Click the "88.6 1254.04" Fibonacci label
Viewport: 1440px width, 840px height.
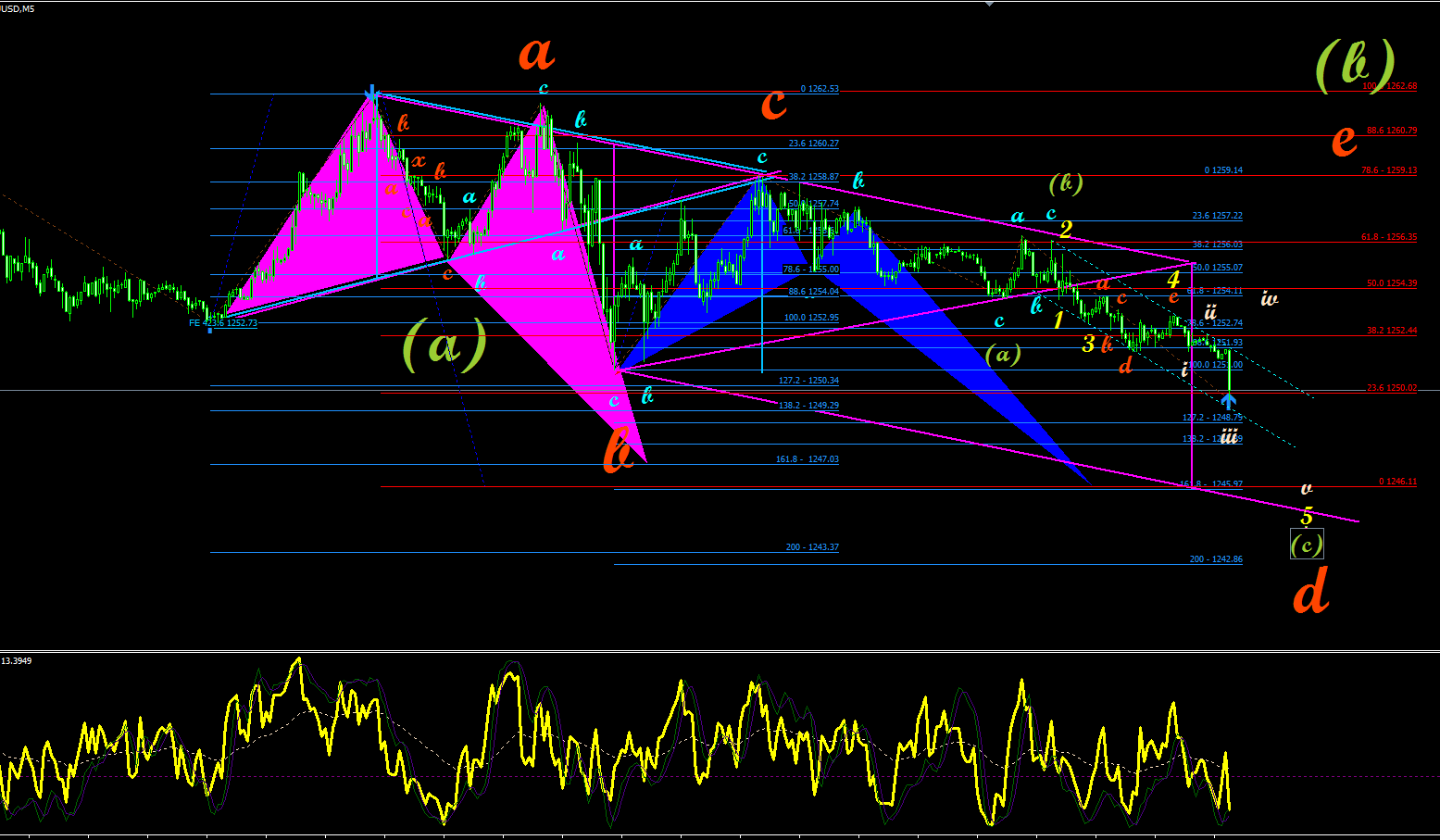click(x=814, y=292)
